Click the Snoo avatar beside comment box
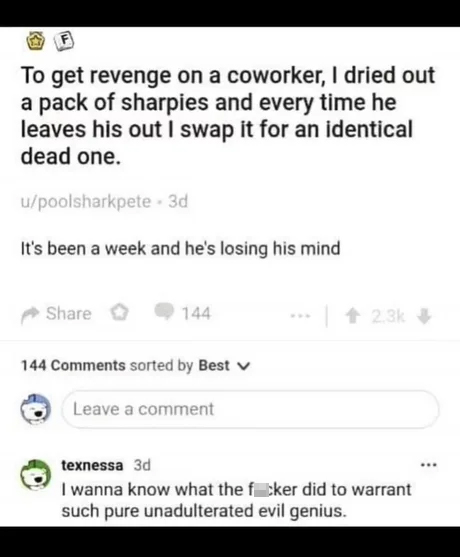 35,409
